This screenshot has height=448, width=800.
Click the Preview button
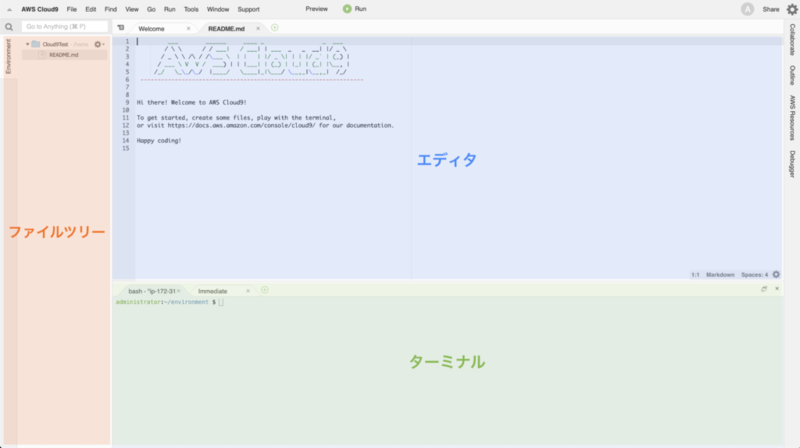pos(316,9)
